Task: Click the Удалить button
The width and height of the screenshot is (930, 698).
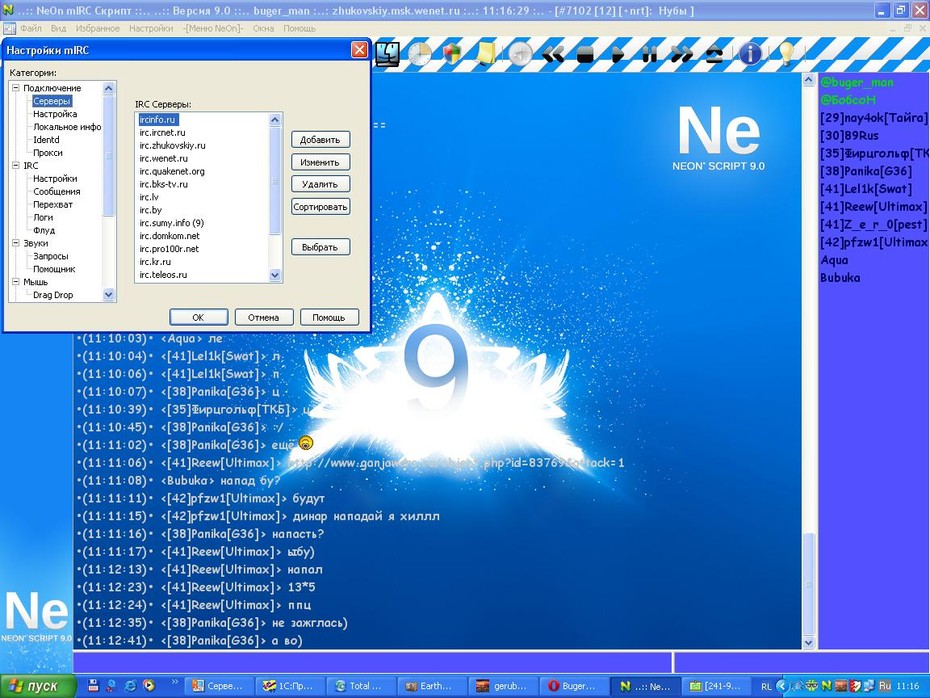Action: [x=320, y=184]
